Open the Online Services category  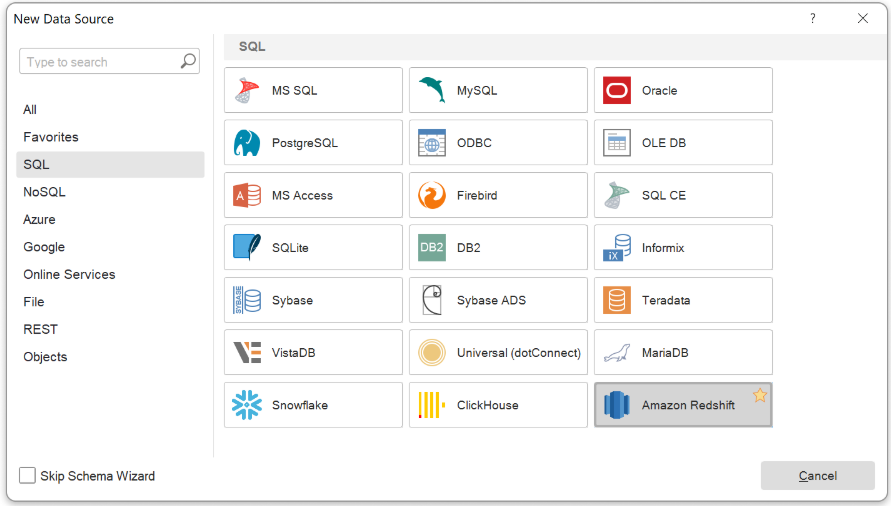point(110,275)
